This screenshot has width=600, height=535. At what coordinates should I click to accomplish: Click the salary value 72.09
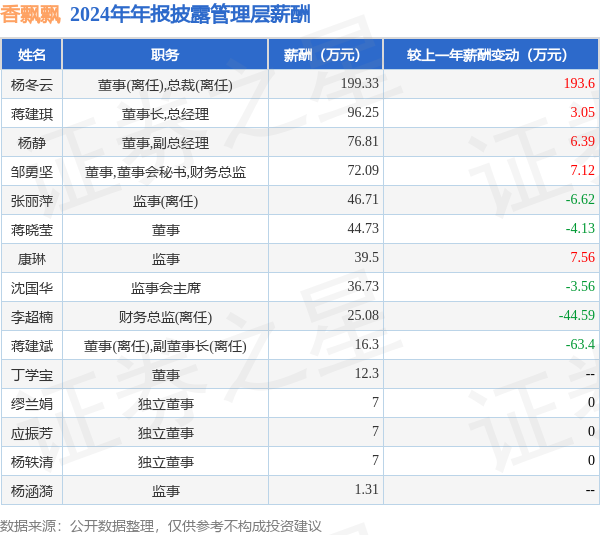point(363,171)
